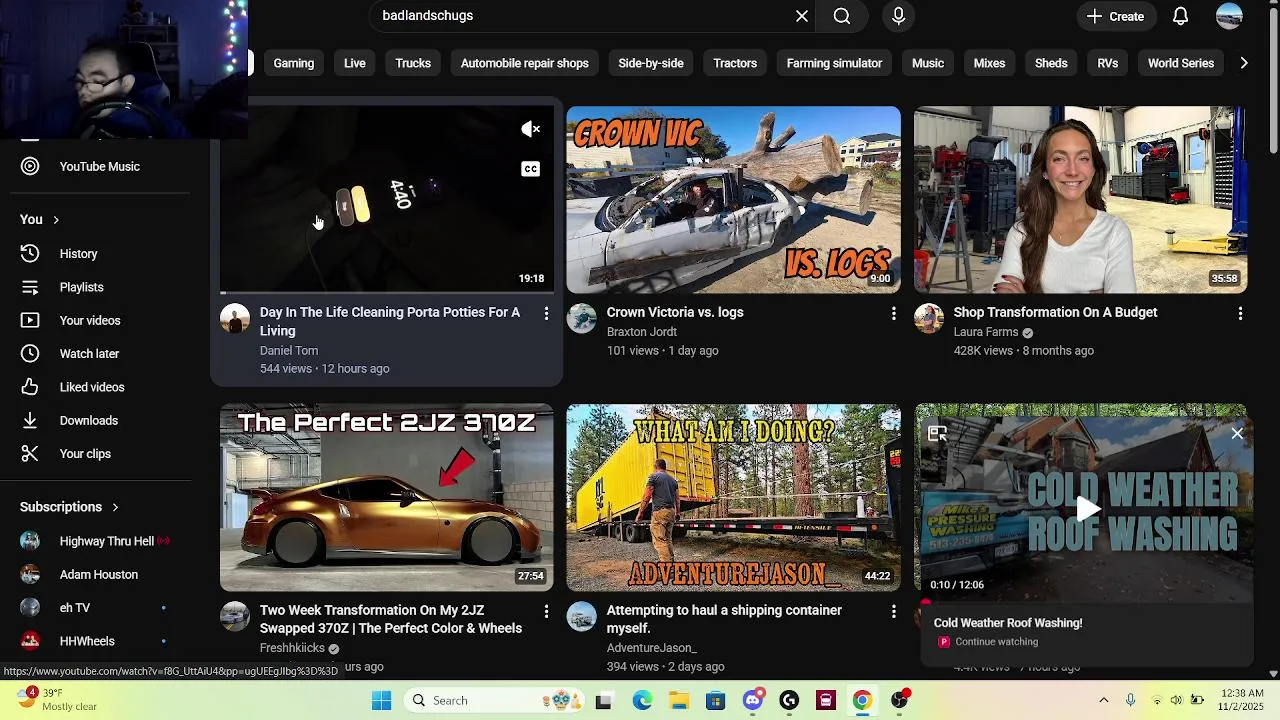1280x720 pixels.
Task: Play the Cold Weather Roof Washing miniplayer
Action: point(1088,509)
